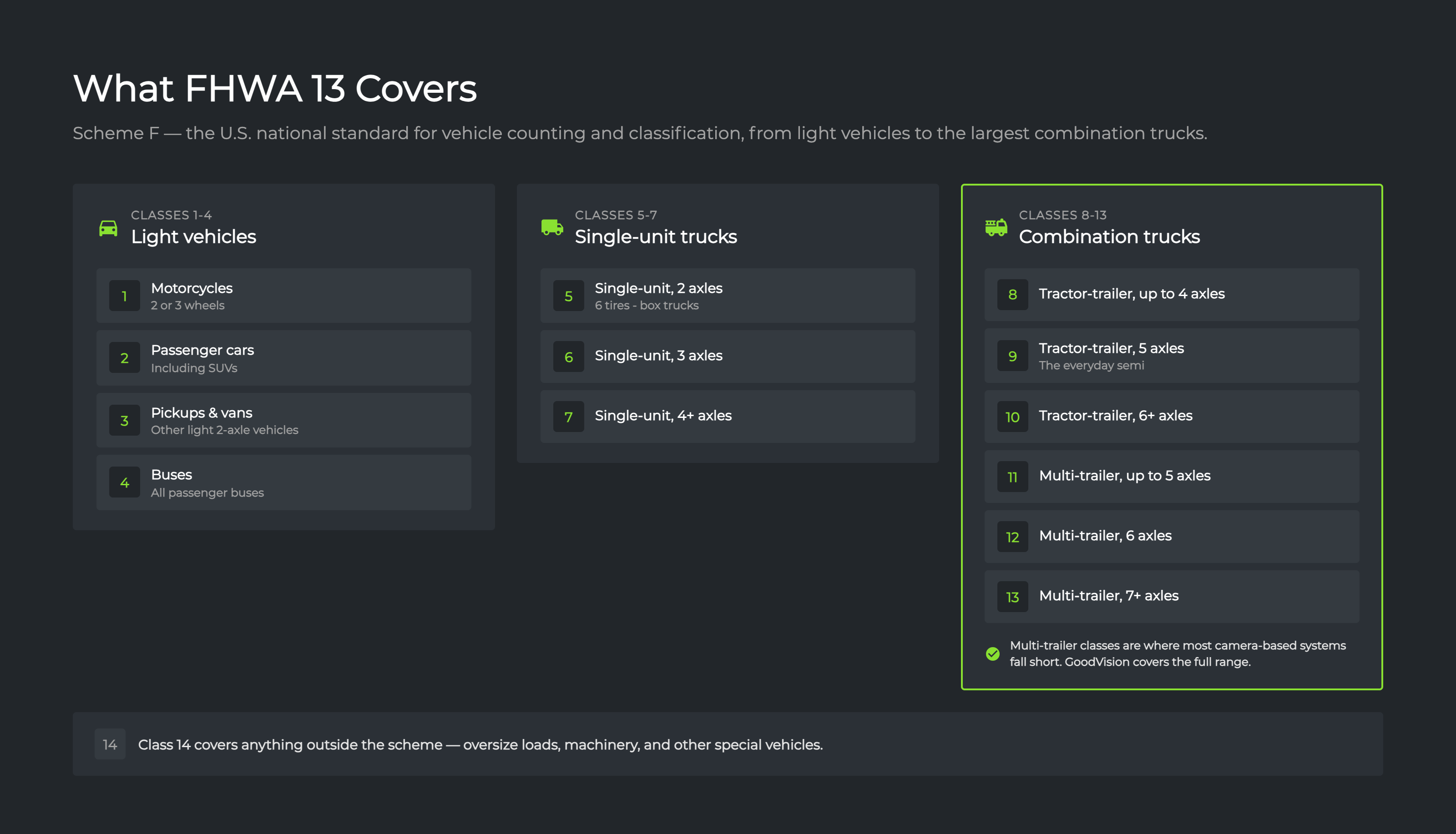Select Multi-trailer, 6 axles entry
Screen dimensions: 1456x834
coord(1172,537)
